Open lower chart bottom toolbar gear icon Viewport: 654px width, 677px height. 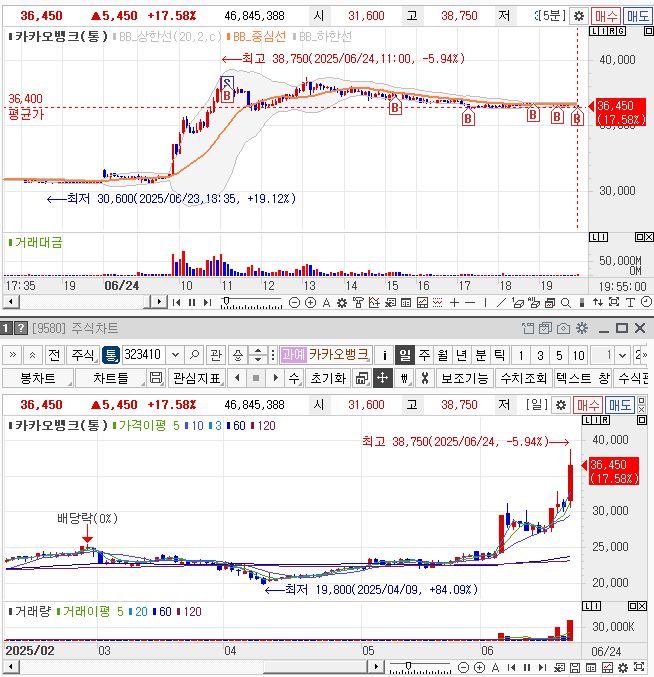(x=622, y=668)
